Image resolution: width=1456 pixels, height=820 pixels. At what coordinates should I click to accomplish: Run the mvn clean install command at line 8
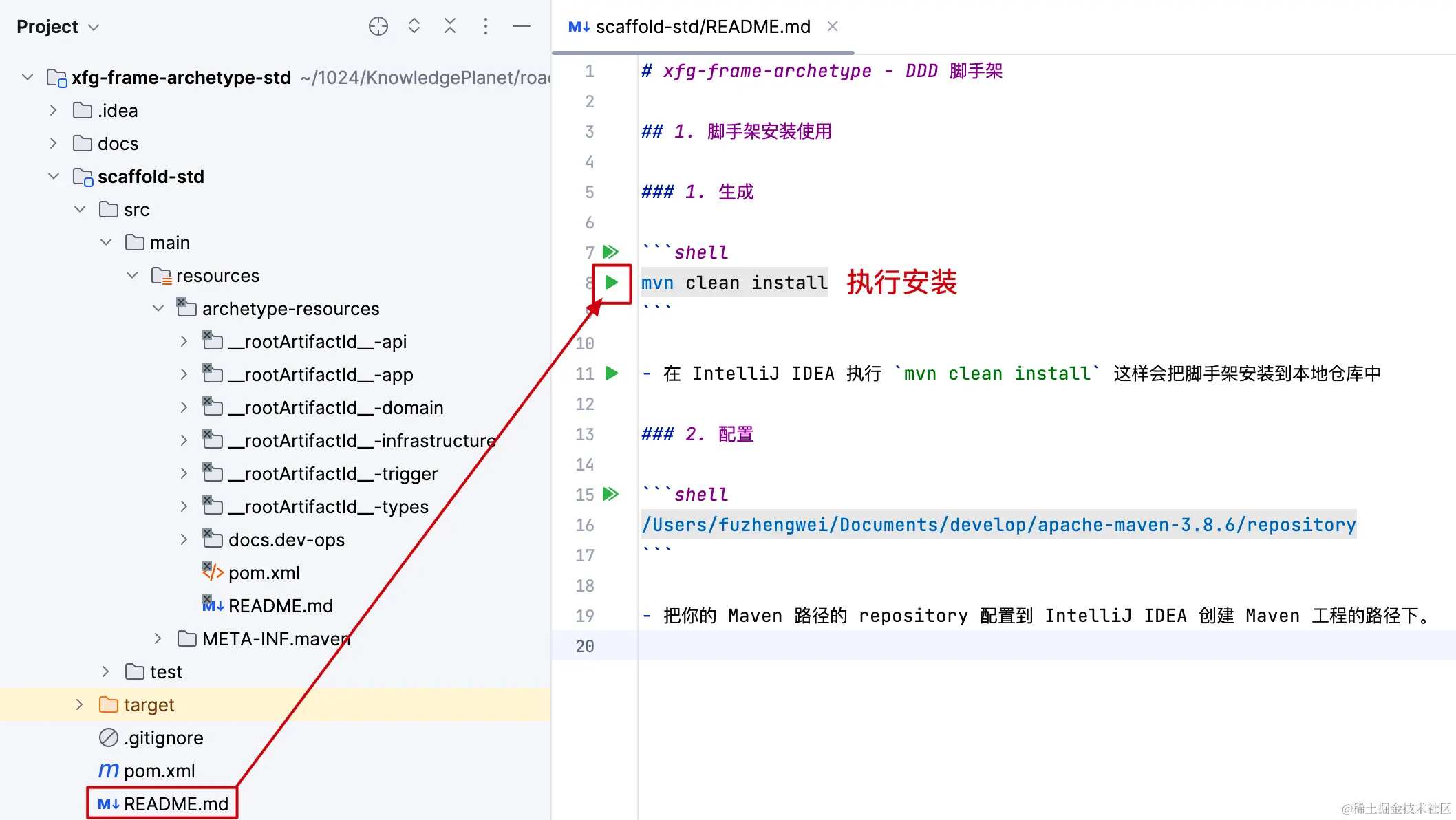[x=611, y=282]
